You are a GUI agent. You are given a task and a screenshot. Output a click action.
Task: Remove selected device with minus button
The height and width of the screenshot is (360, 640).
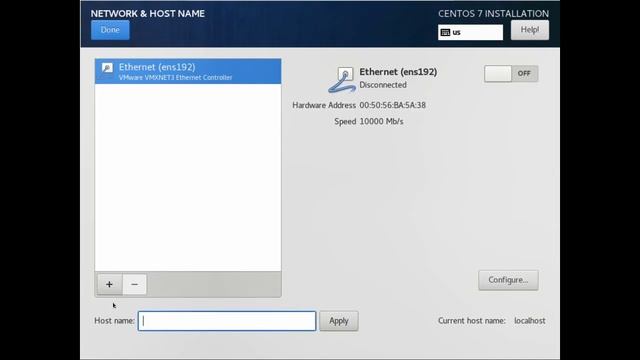pos(134,284)
